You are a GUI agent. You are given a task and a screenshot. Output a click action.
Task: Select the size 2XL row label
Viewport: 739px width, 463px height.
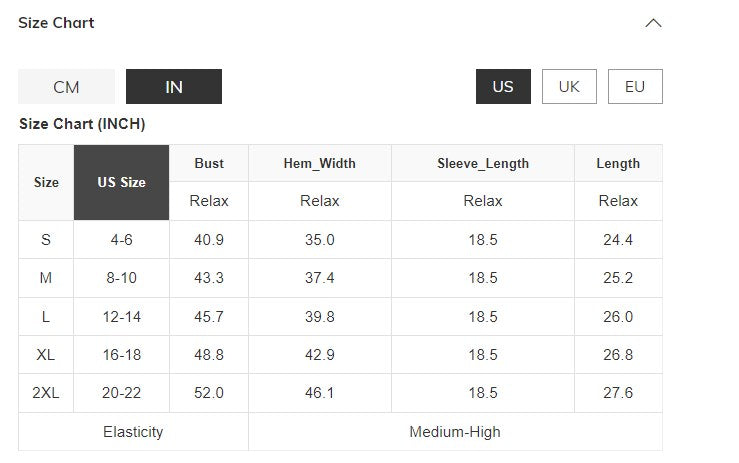[46, 393]
